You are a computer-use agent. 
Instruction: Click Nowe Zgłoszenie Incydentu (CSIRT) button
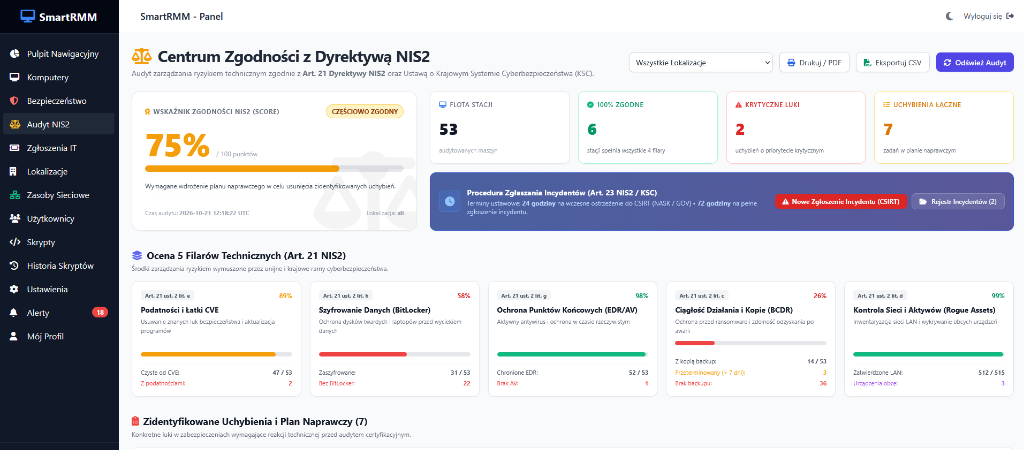click(840, 202)
